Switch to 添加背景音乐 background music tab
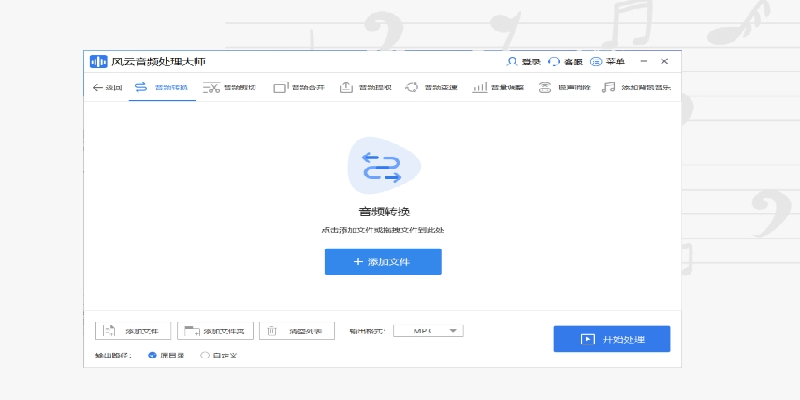The width and height of the screenshot is (800, 400). coord(636,88)
